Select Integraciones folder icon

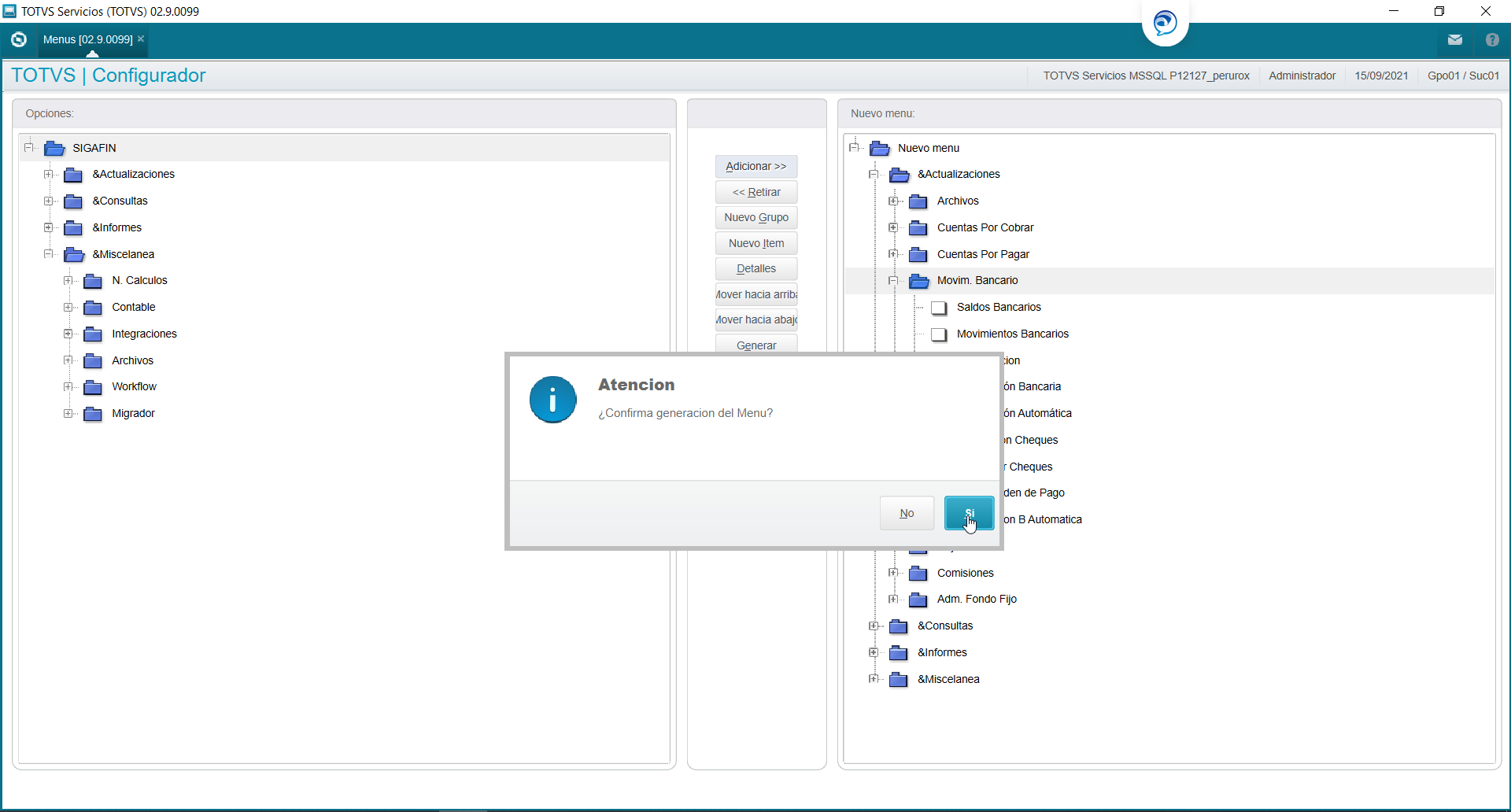(93, 334)
